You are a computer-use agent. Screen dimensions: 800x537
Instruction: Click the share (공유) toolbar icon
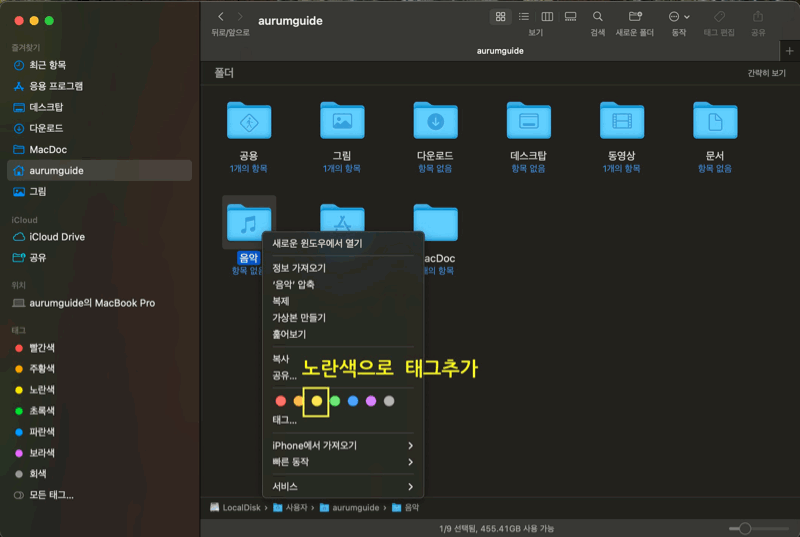(x=758, y=17)
